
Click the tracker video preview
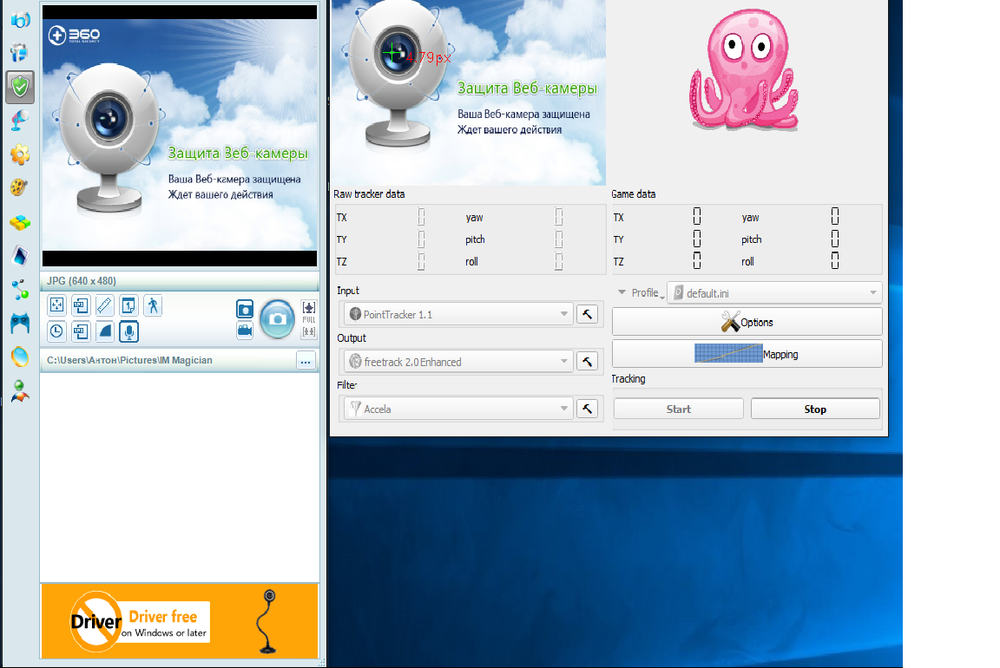[x=469, y=93]
